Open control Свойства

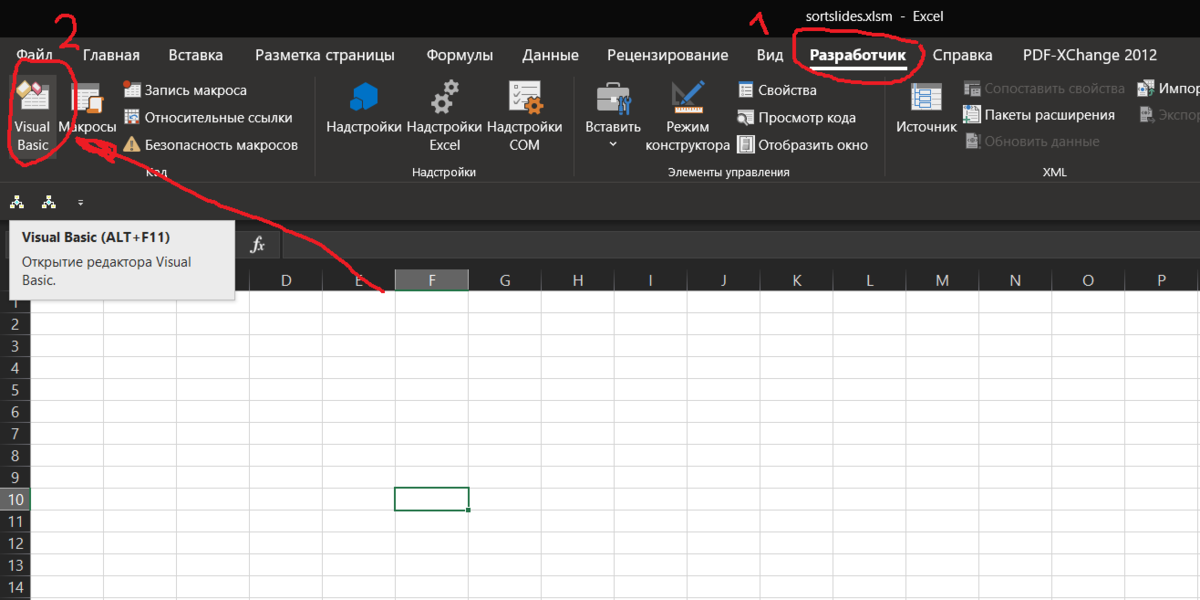coord(777,90)
